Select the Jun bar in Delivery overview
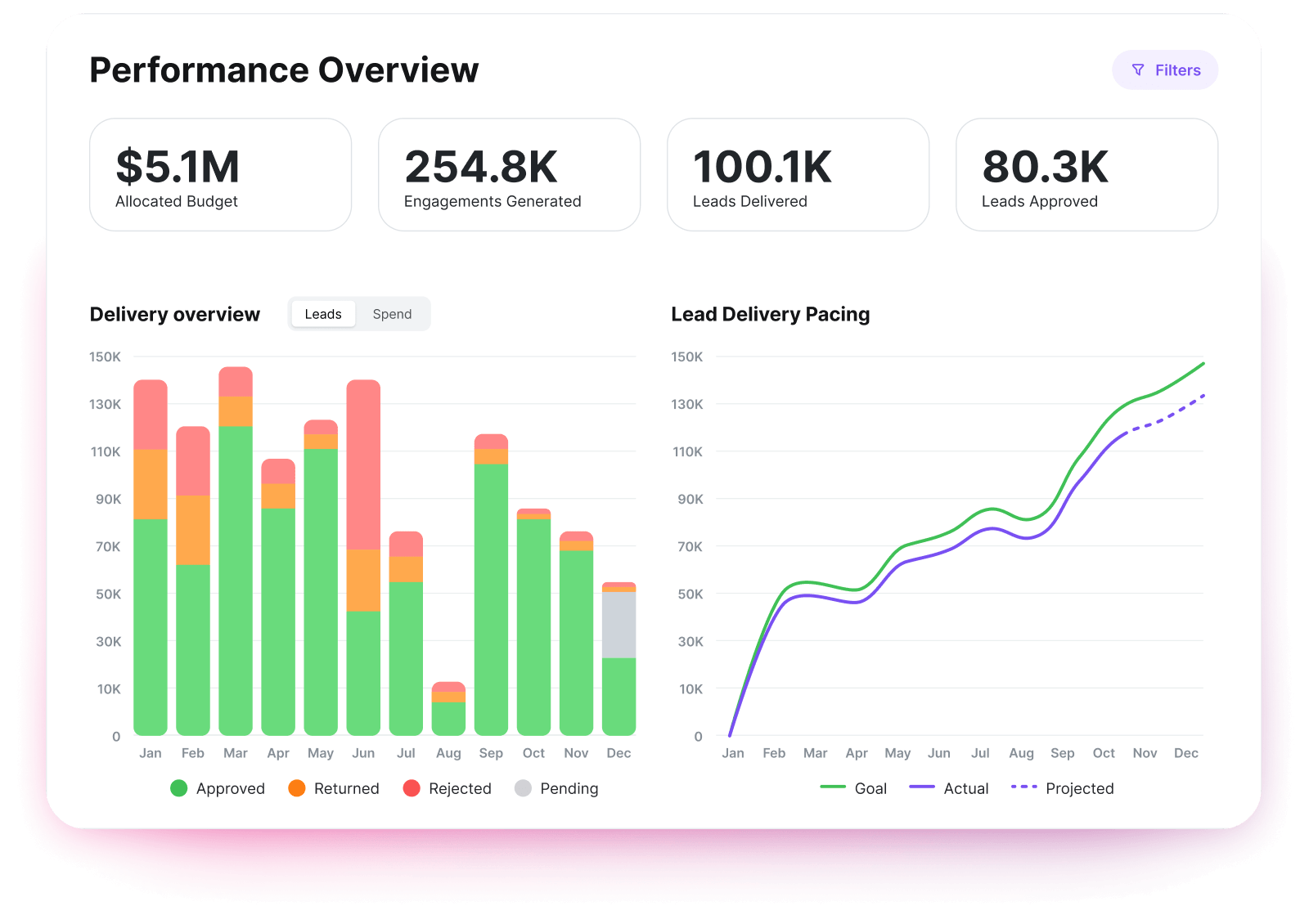The image size is (1309, 924). [x=363, y=558]
